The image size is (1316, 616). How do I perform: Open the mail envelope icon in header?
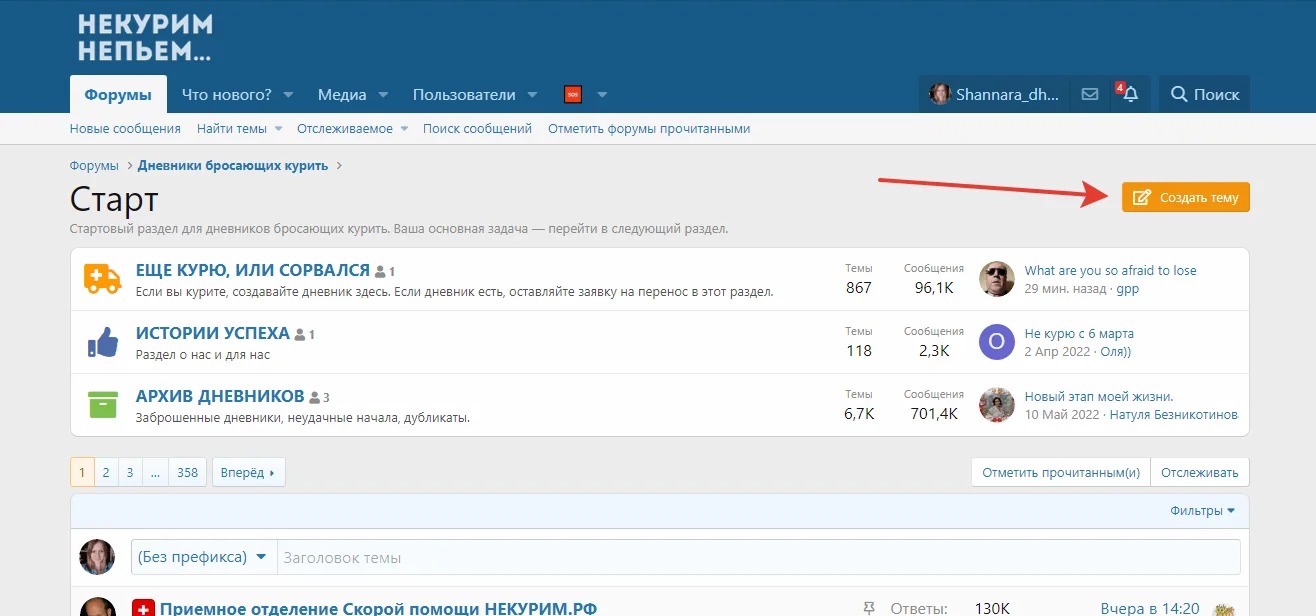click(x=1090, y=94)
